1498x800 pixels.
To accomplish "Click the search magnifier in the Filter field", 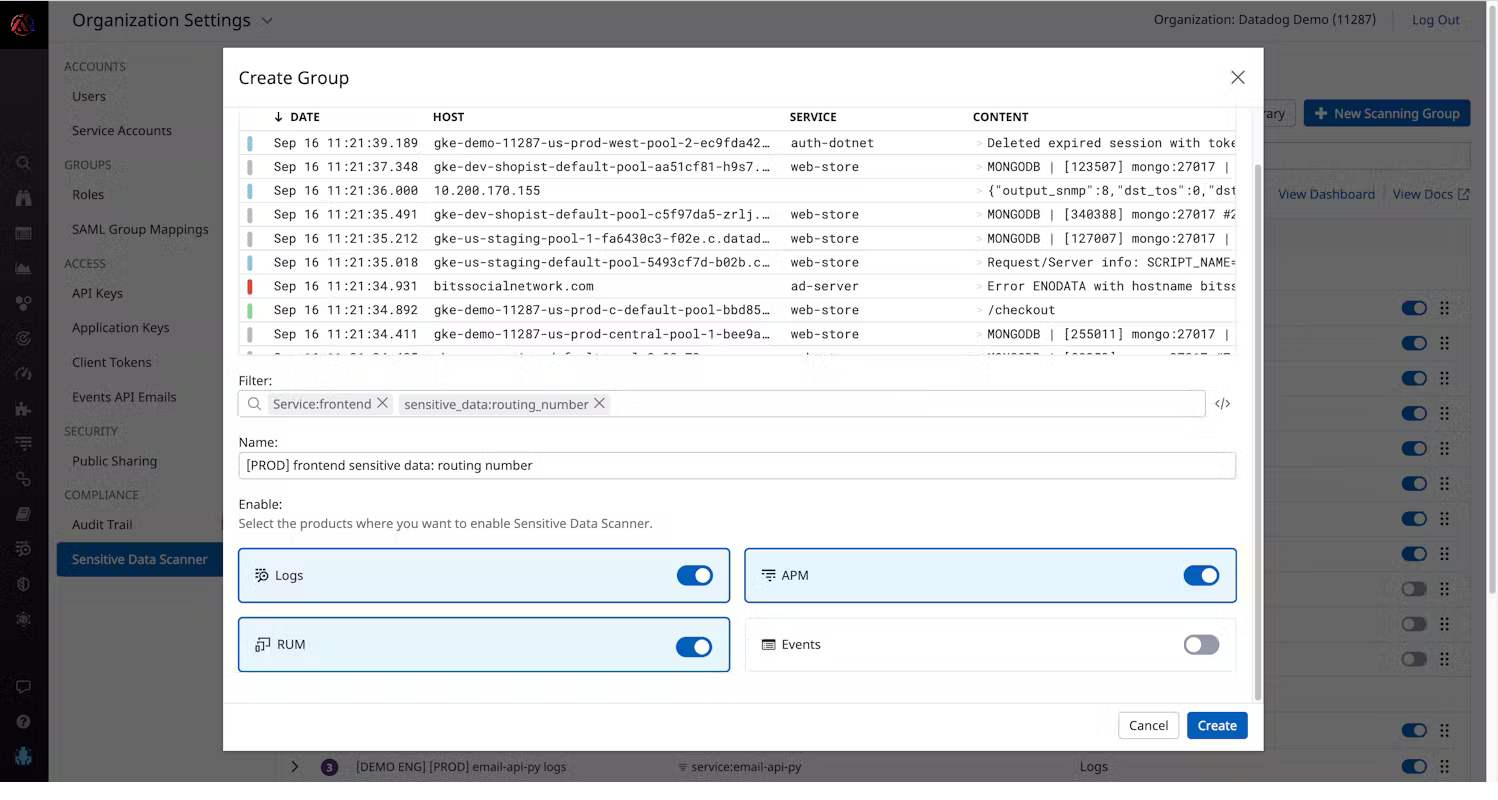I will (254, 404).
